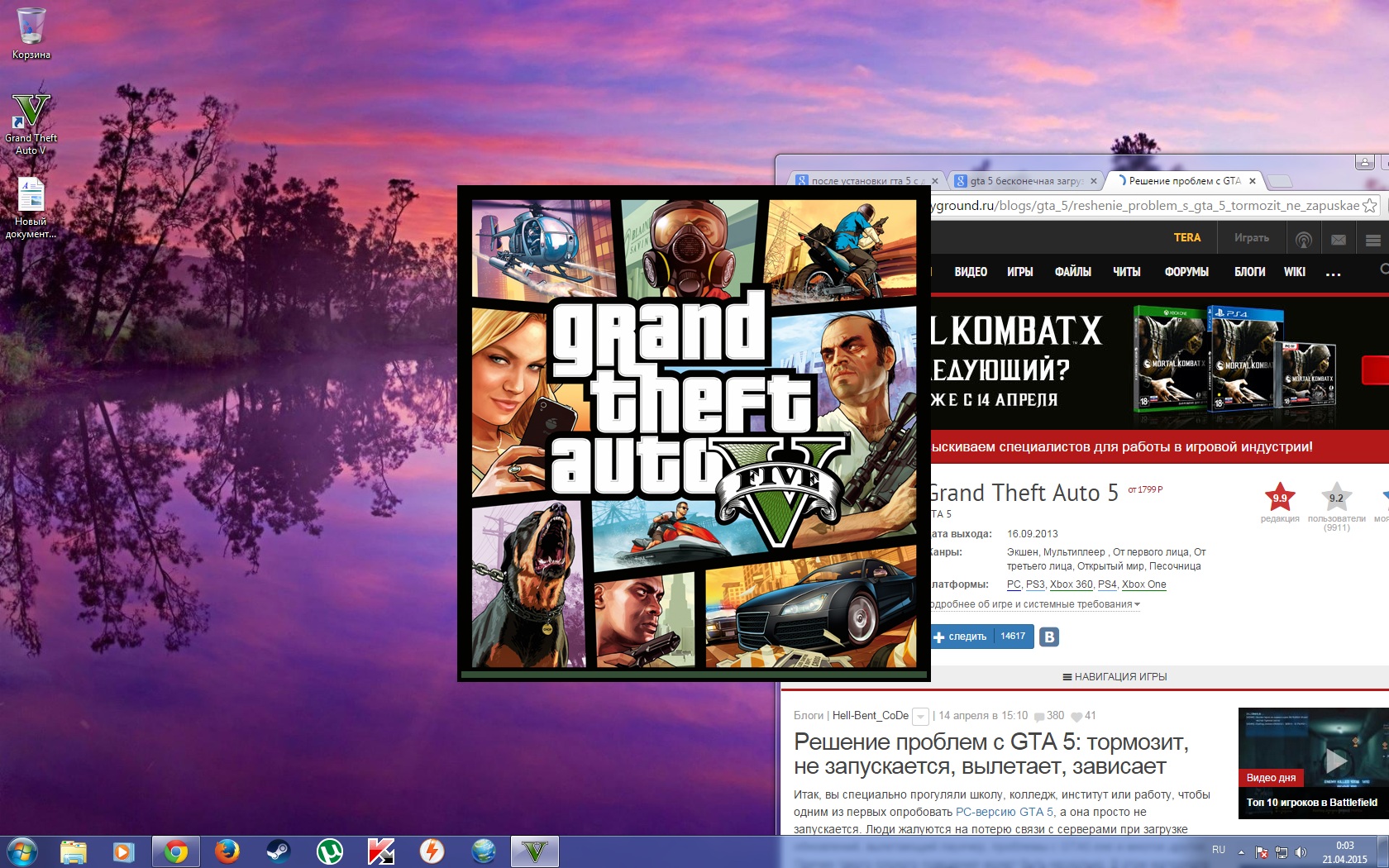Bookmark the page with the star icon
Viewport: 1389px width, 868px height.
pos(1370,206)
